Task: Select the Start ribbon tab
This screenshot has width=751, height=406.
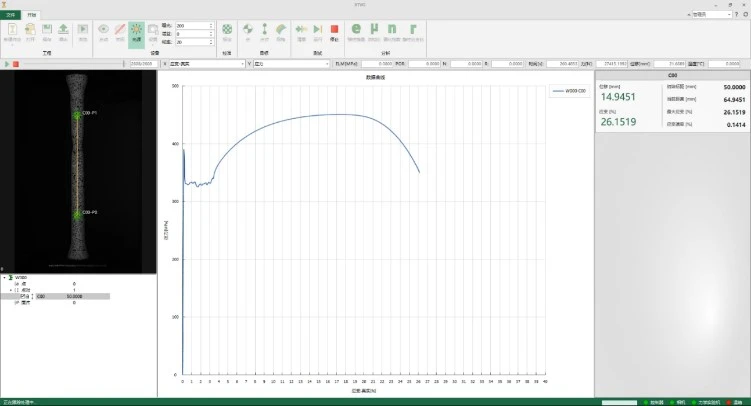Action: tap(32, 15)
